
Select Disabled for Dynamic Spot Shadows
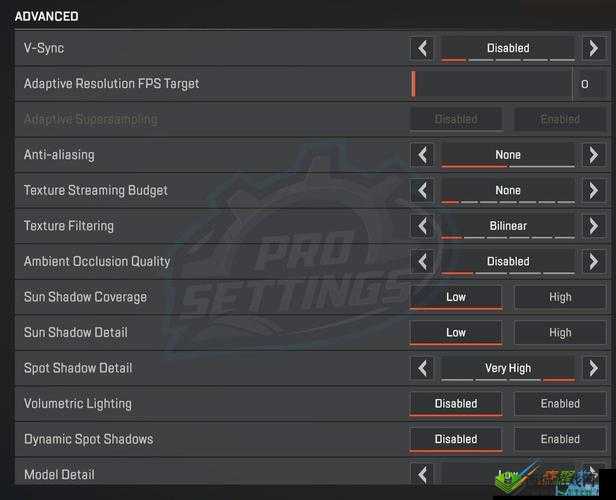tap(456, 439)
